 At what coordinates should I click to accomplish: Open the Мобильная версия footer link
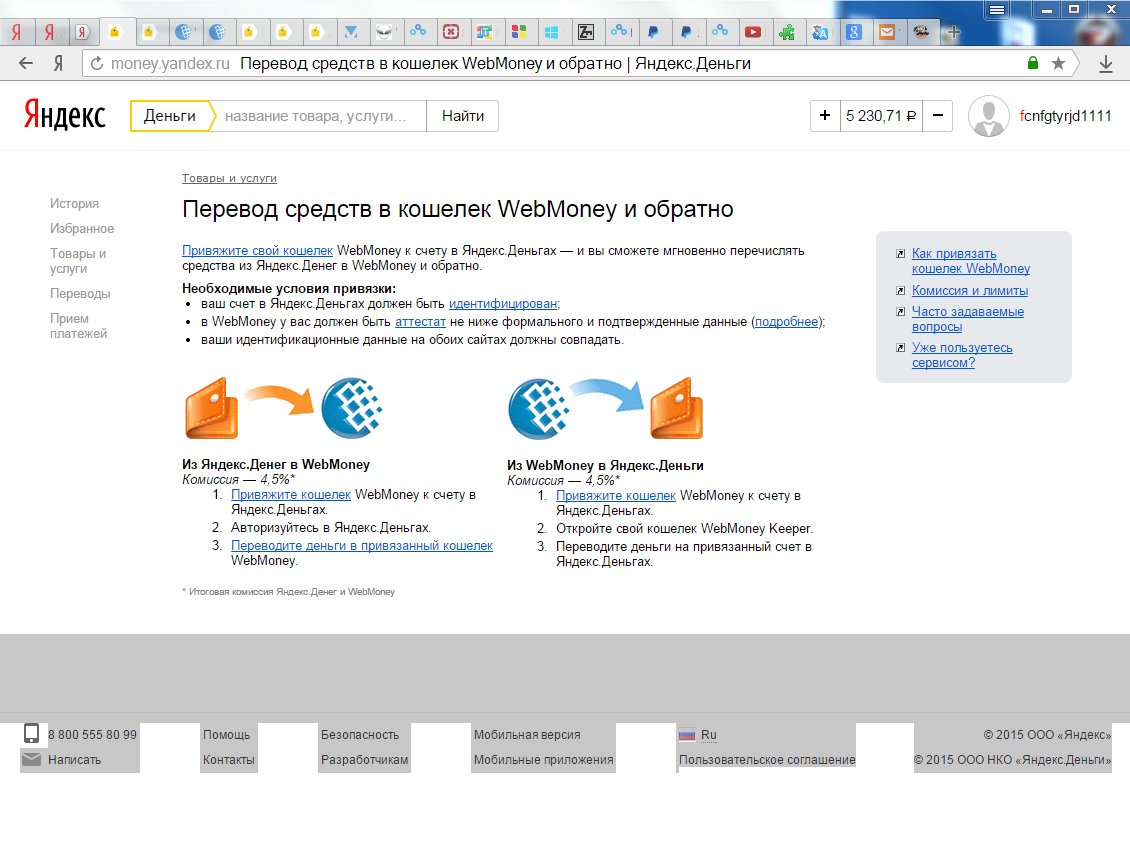tap(527, 735)
